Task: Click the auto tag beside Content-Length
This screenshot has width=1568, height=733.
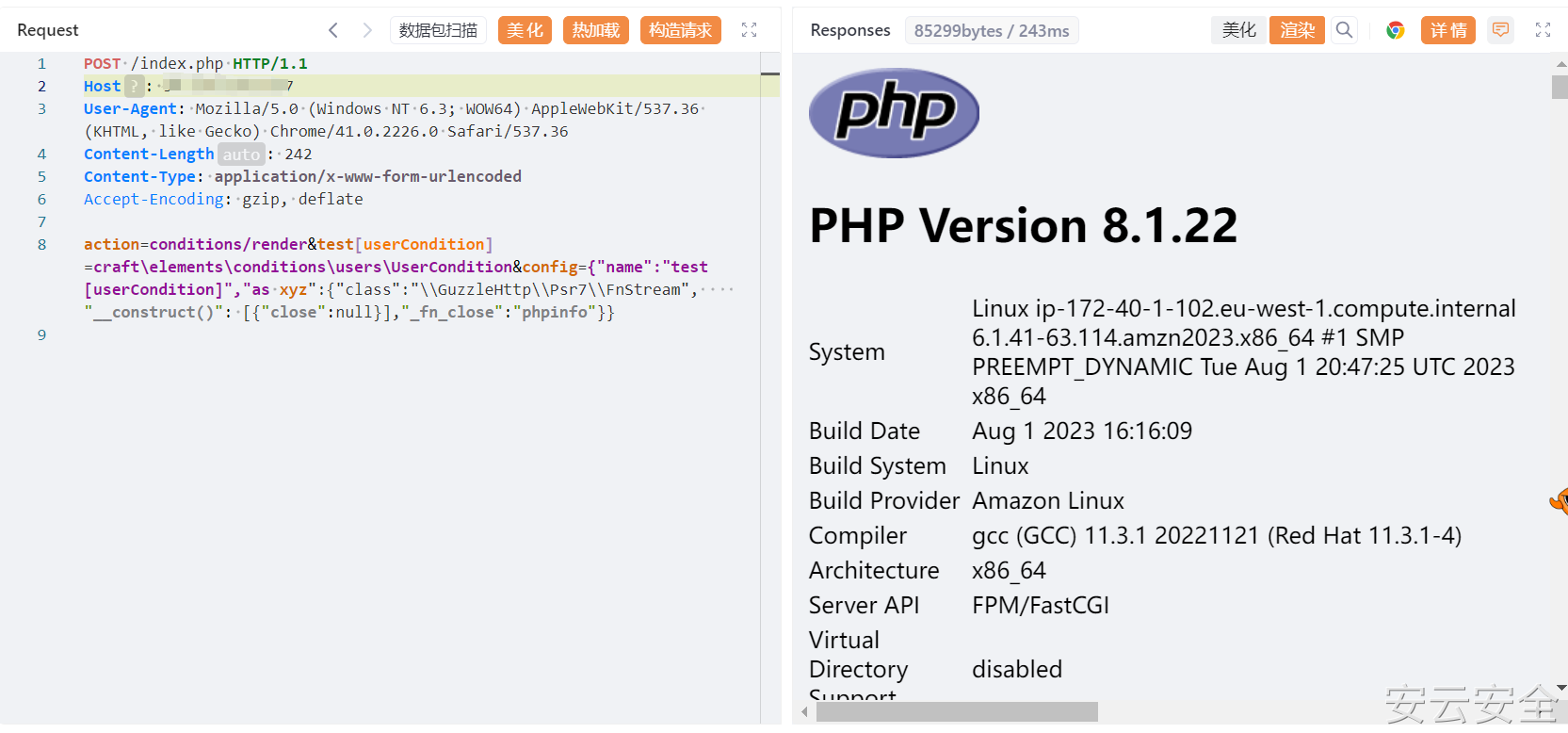Action: coord(241,155)
